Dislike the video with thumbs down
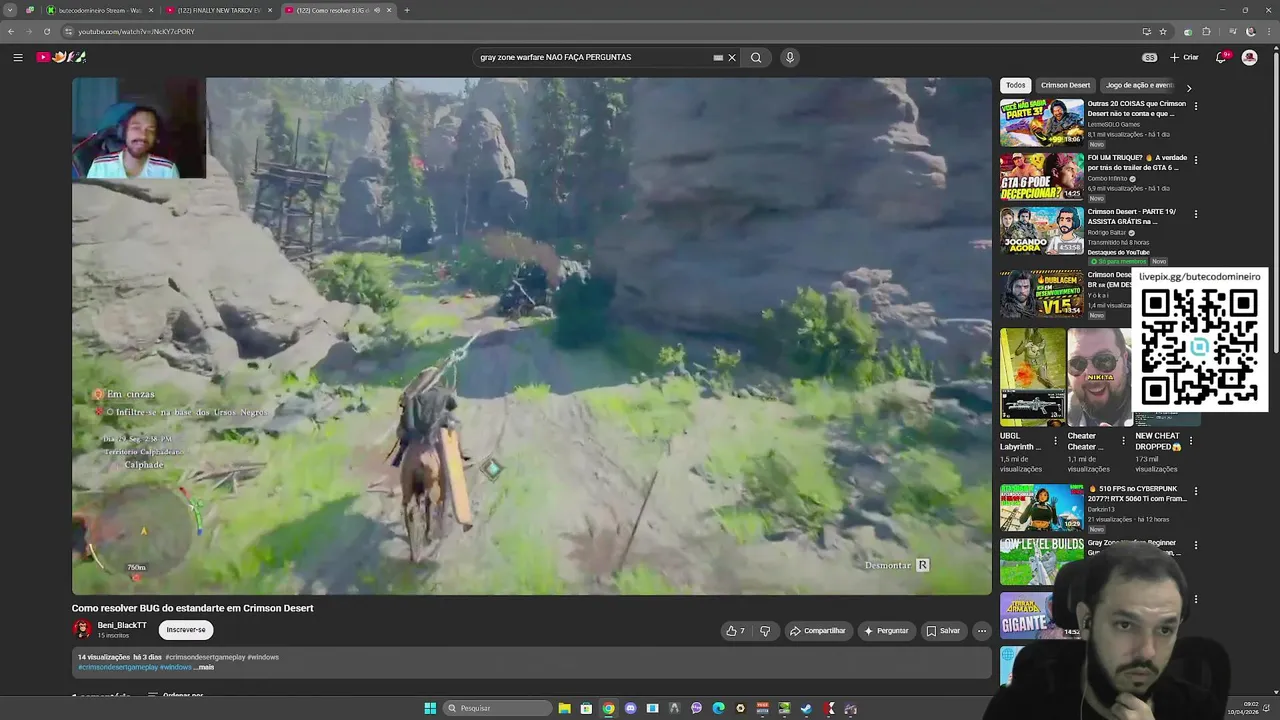 (x=765, y=631)
